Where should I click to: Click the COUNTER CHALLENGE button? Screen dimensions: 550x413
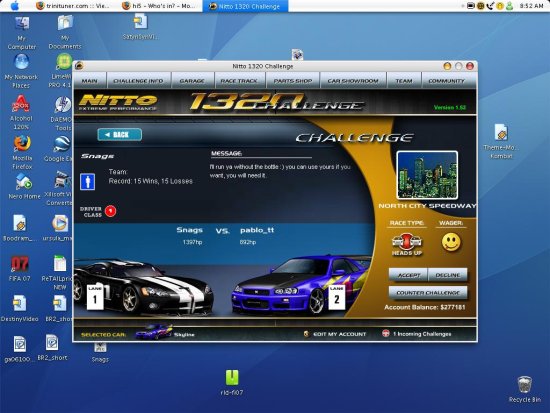click(428, 292)
